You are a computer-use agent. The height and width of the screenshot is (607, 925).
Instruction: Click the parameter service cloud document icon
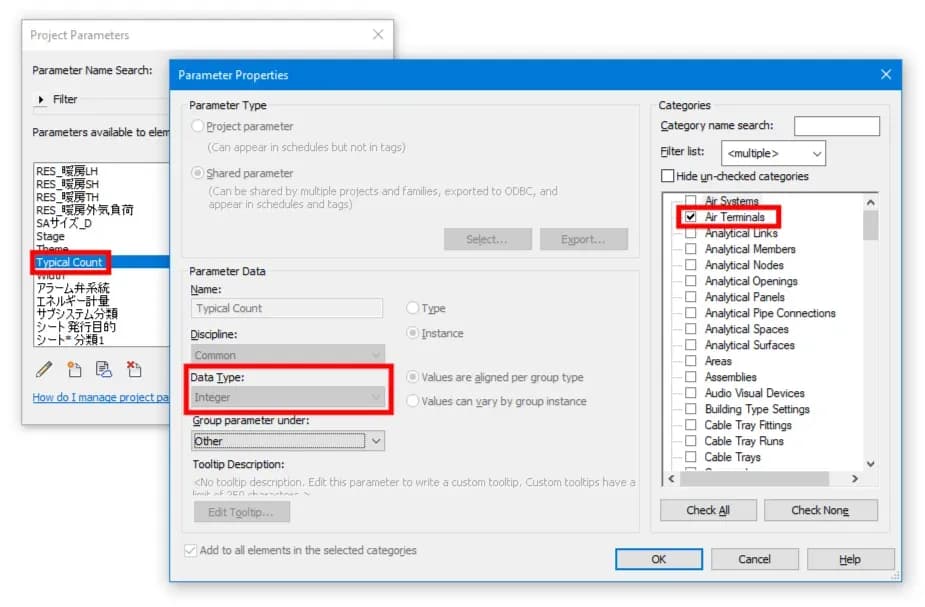coord(104,369)
